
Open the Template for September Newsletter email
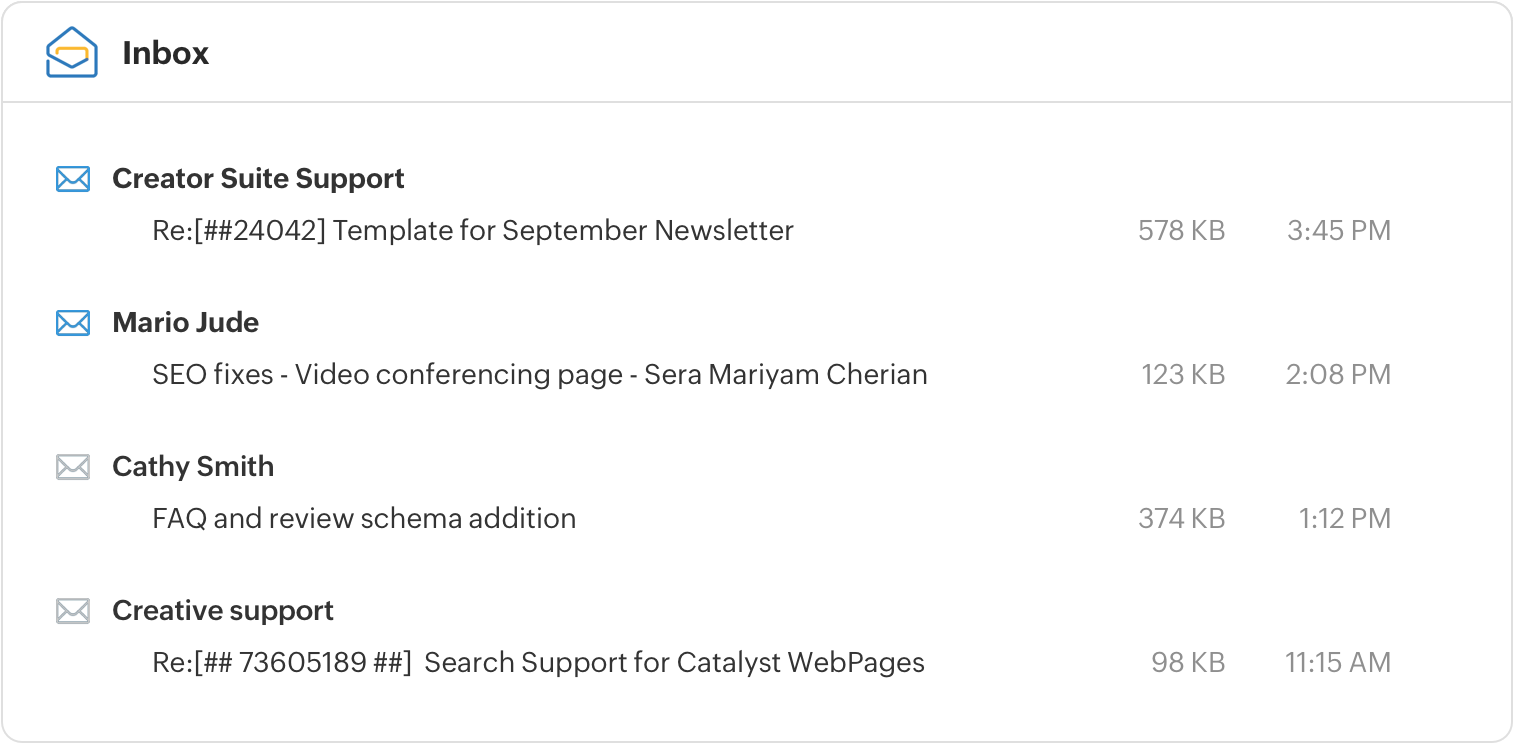coord(473,231)
